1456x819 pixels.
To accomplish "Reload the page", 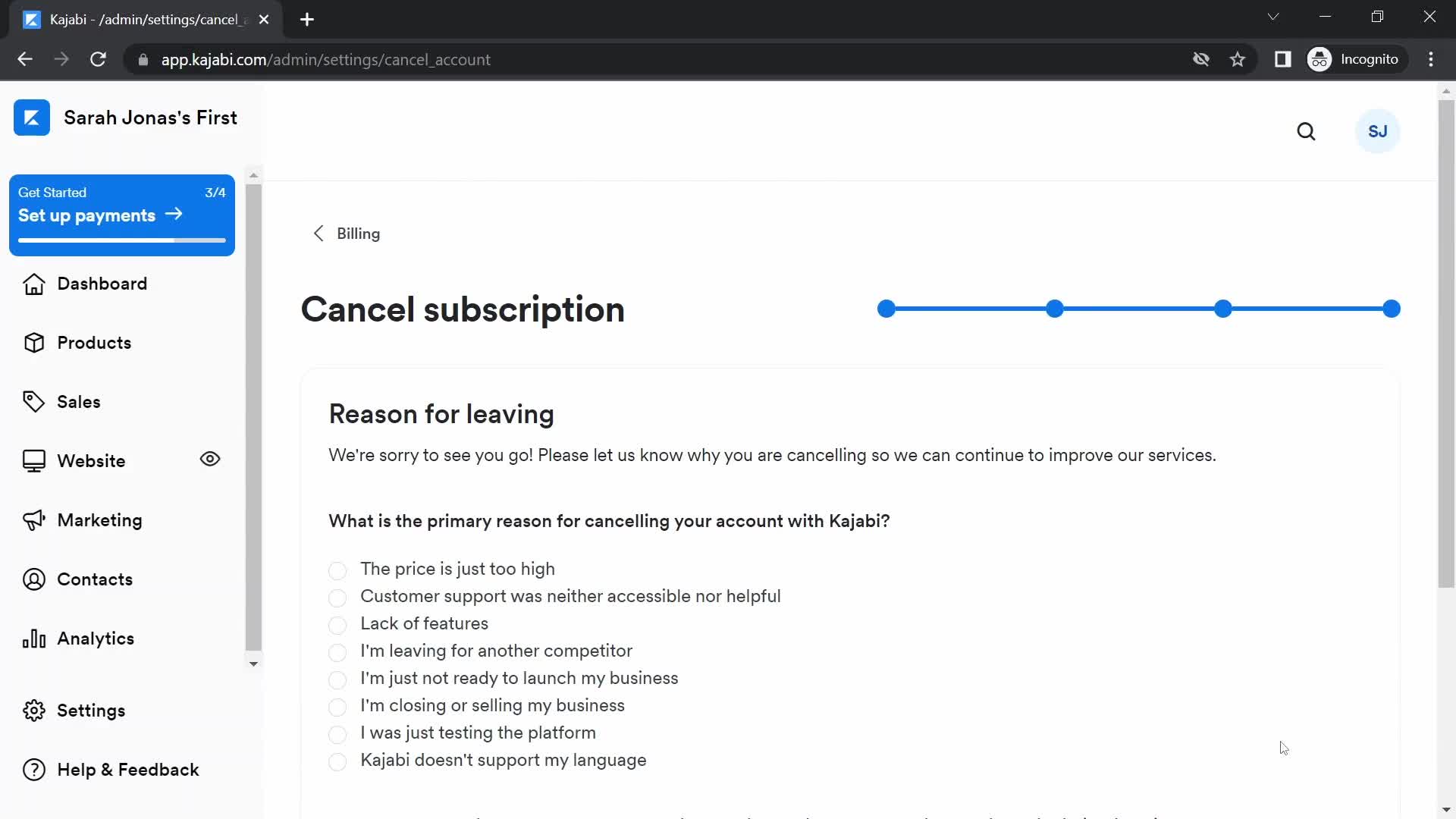I will [x=98, y=59].
